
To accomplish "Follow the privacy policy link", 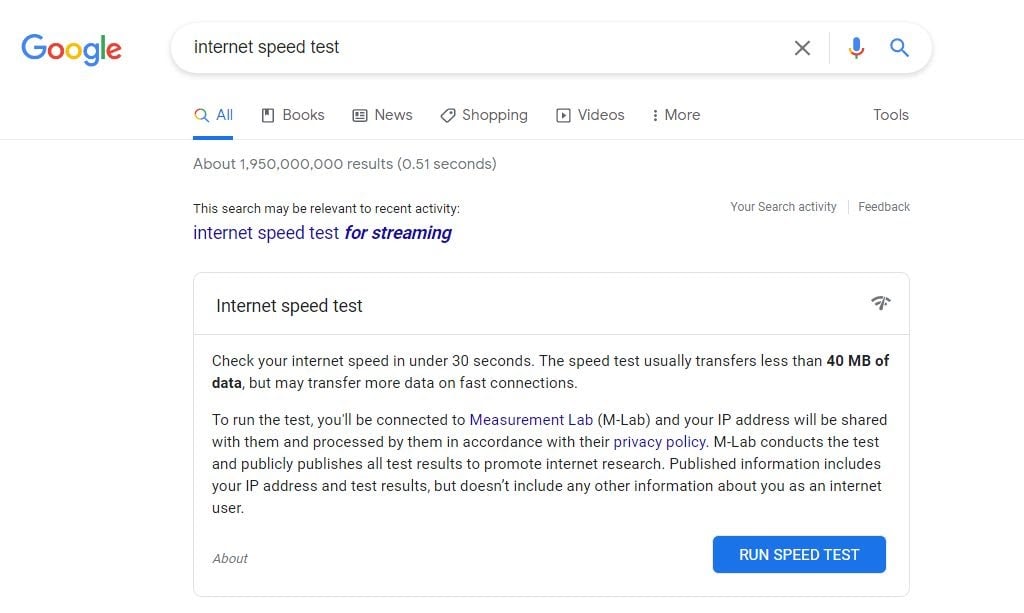I will pyautogui.click(x=659, y=442).
